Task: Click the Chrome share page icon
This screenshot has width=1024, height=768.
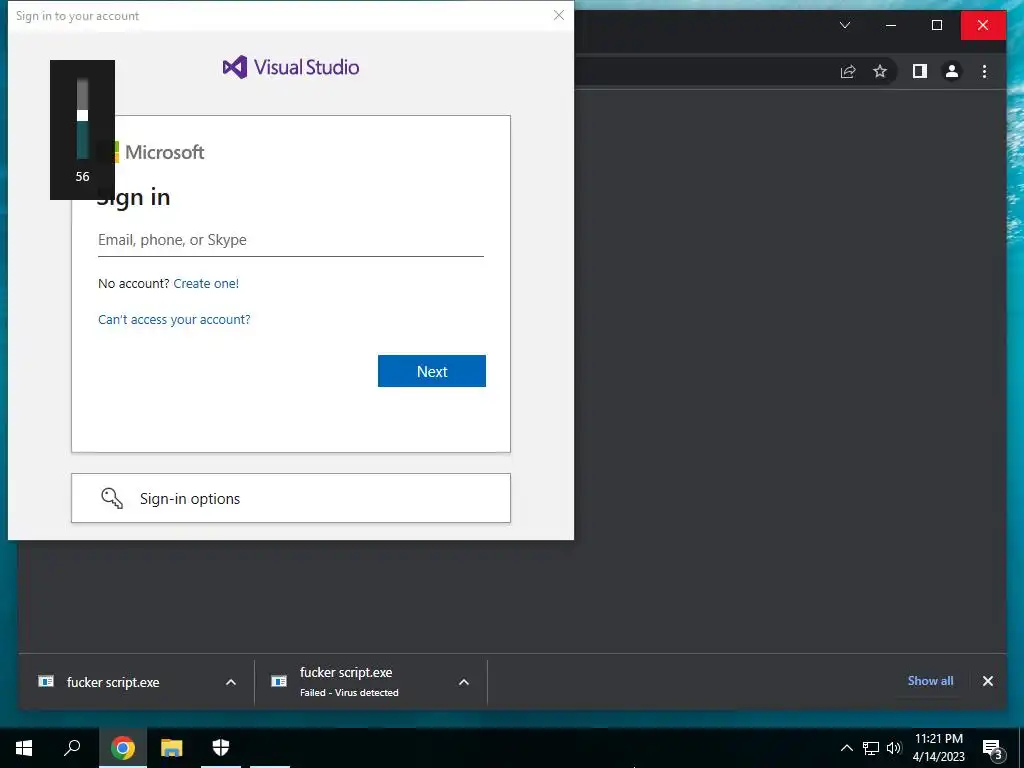Action: click(x=848, y=71)
